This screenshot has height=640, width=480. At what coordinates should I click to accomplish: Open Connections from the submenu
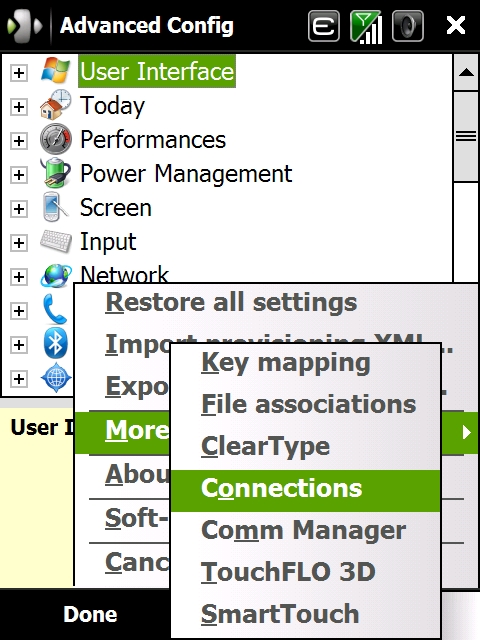305,490
